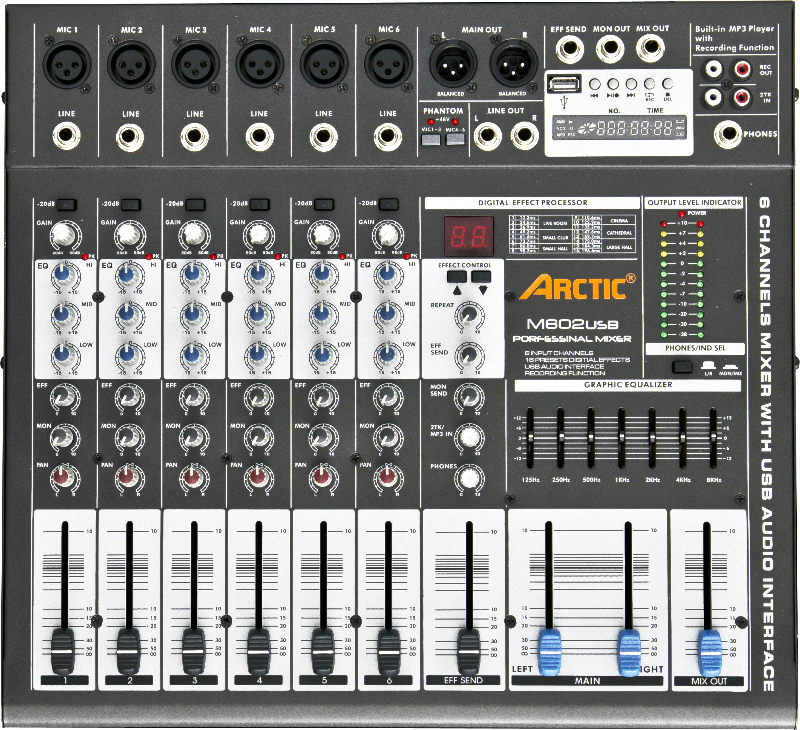Click the GAIN knob on channel 4
Image resolution: width=800 pixels, height=730 pixels.
(258, 236)
